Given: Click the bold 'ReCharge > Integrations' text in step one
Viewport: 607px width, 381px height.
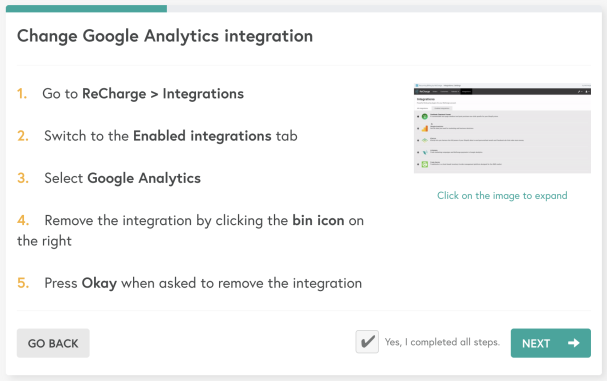Looking at the screenshot, I should click(x=163, y=94).
